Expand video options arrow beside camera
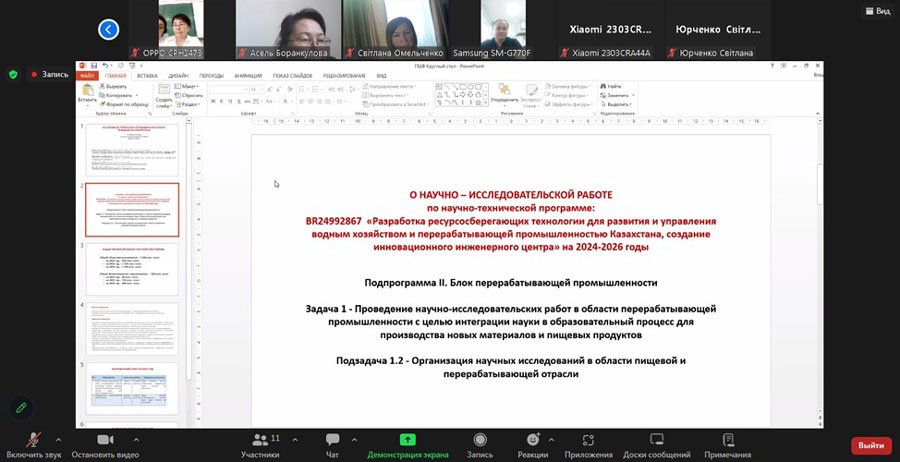Image resolution: width=900 pixels, height=462 pixels. point(136,439)
